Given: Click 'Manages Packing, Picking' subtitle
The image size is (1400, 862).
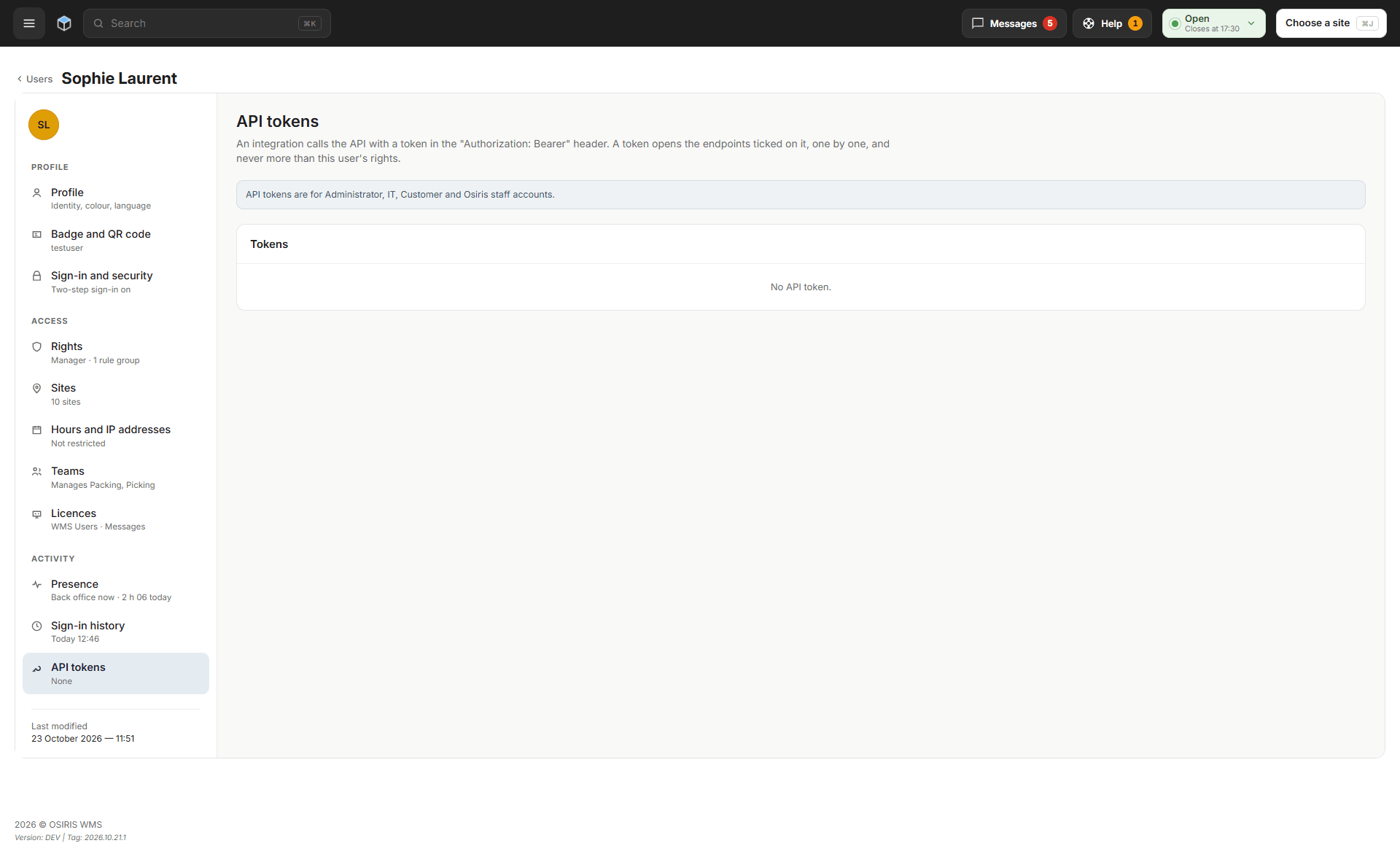Looking at the screenshot, I should point(103,485).
